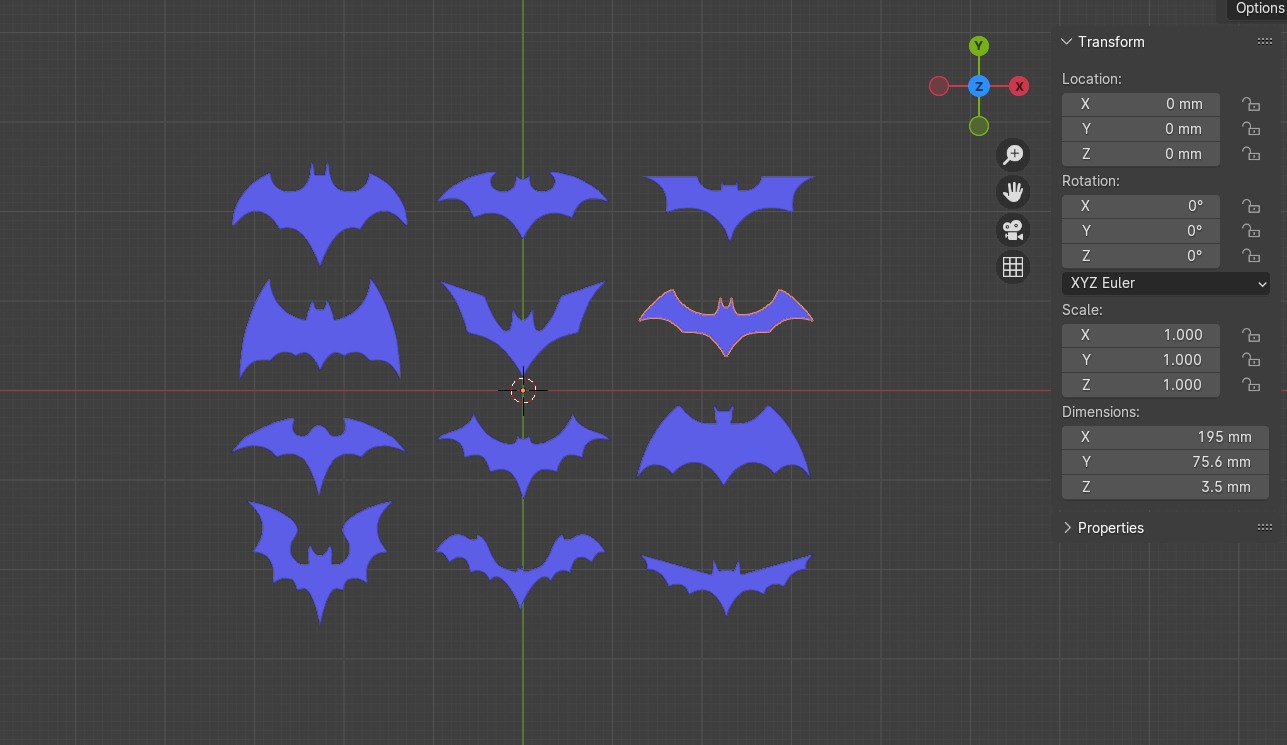Switch perspective/orthographic with the grid icon
1287x745 pixels.
(1013, 267)
